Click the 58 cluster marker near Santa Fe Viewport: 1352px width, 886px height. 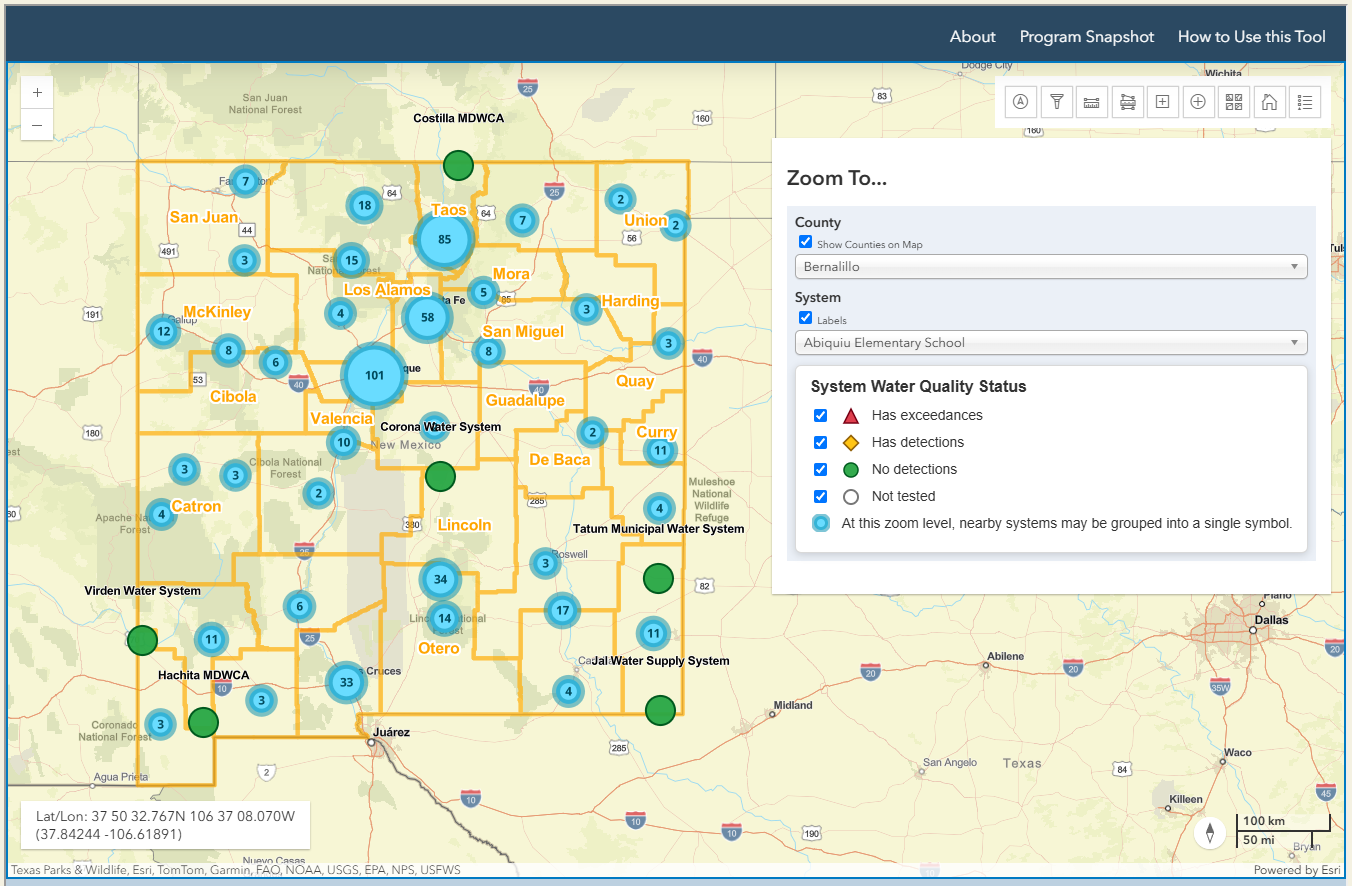coord(428,317)
